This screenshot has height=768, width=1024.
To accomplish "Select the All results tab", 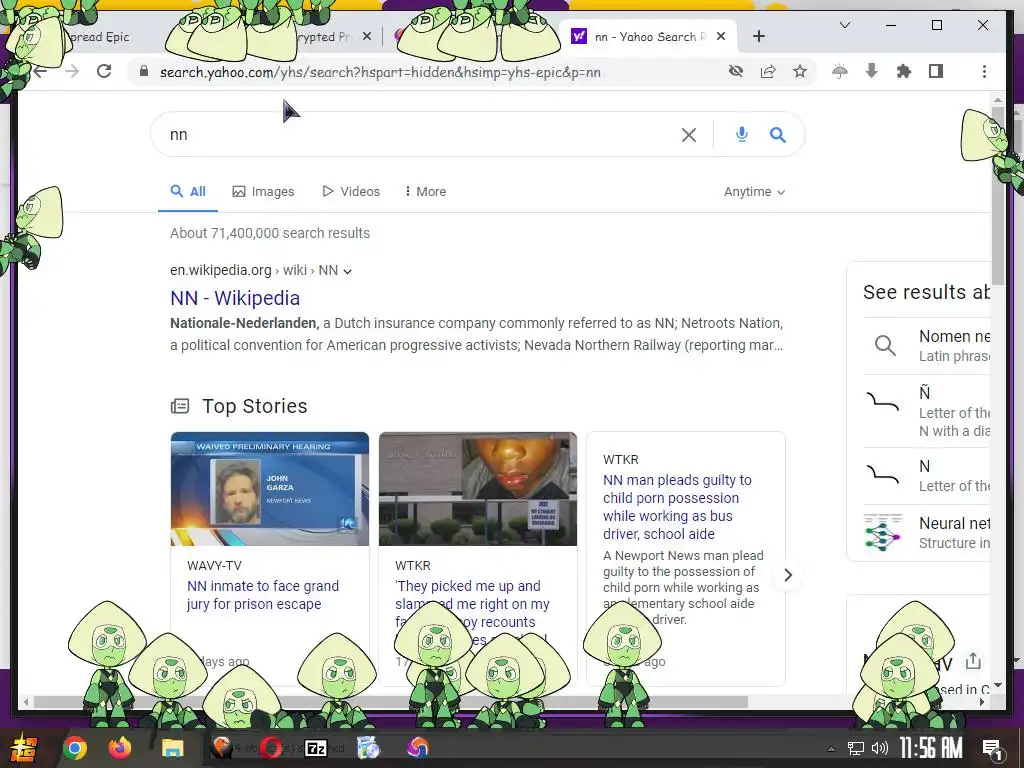I will tap(188, 191).
